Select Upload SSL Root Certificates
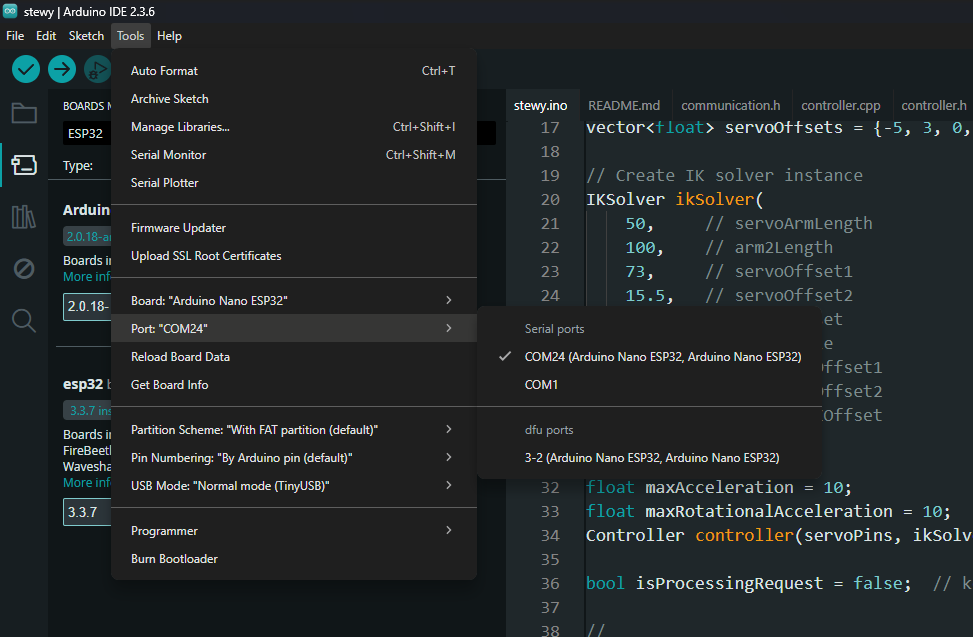 294,256
